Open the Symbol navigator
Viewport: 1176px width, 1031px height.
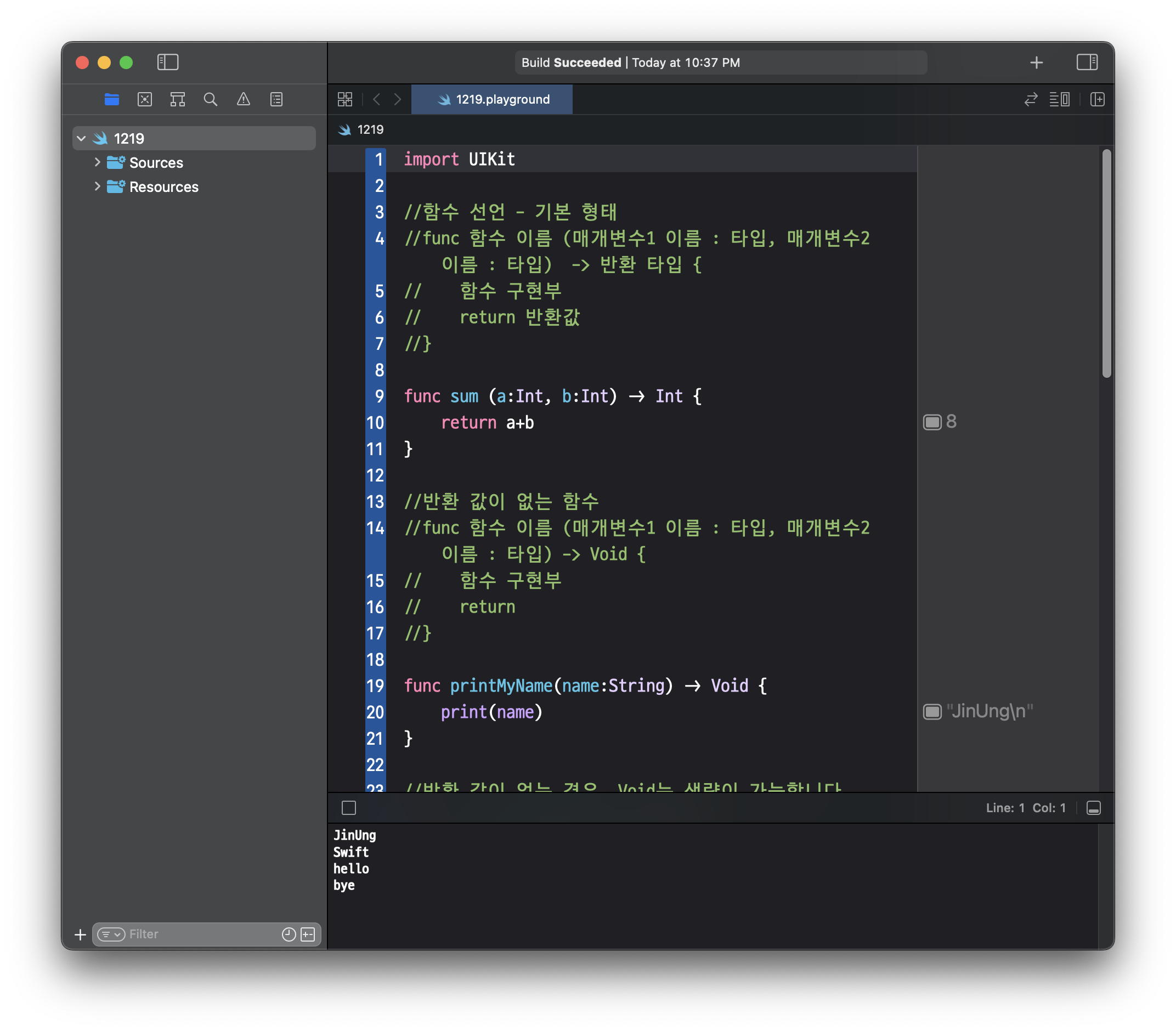click(x=177, y=99)
